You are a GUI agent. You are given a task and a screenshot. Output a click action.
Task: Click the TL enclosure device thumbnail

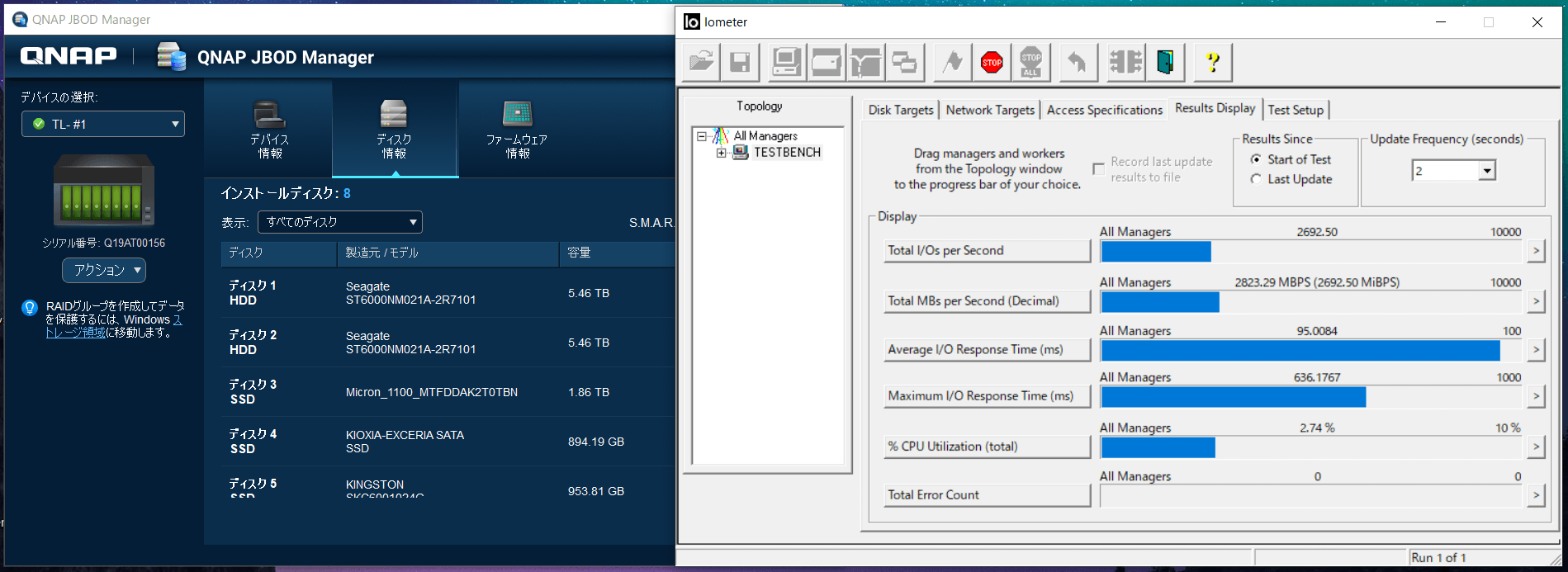[104, 191]
